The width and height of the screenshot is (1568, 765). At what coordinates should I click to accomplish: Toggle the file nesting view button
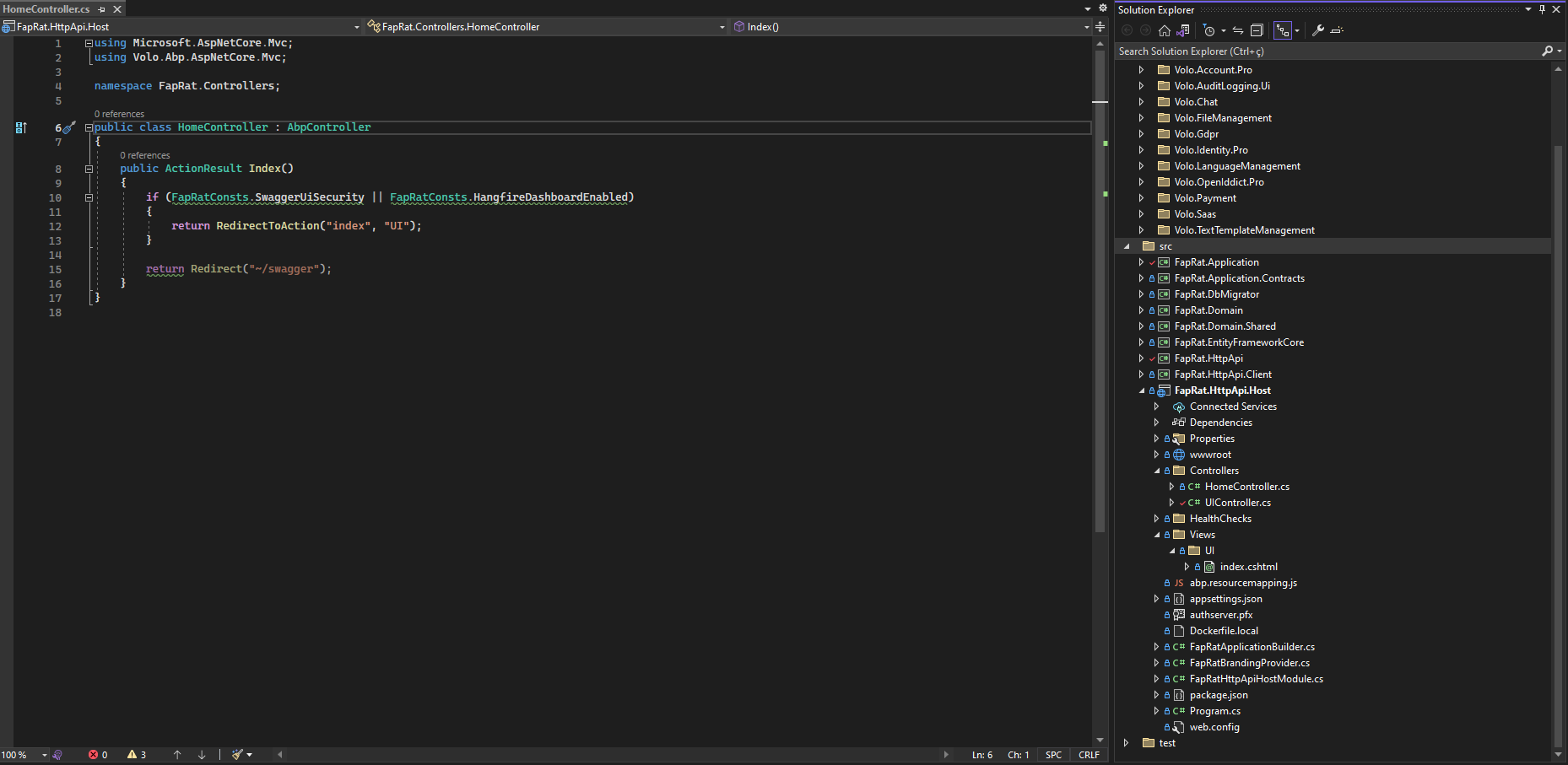tap(1283, 30)
